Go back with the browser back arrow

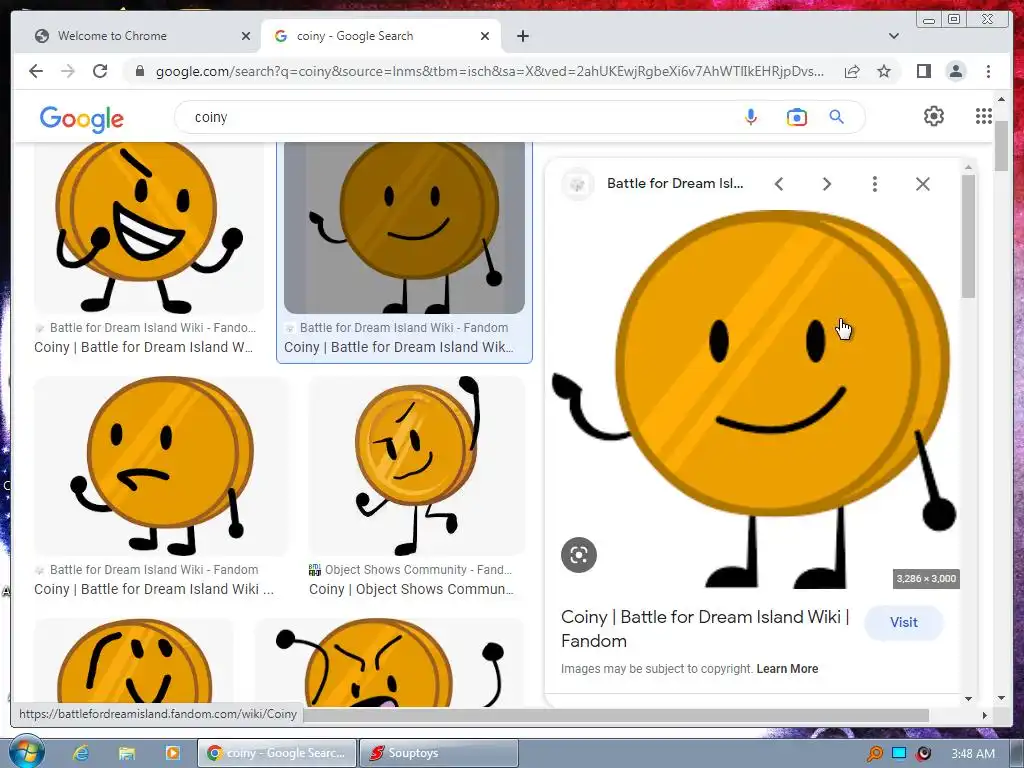pos(36,71)
